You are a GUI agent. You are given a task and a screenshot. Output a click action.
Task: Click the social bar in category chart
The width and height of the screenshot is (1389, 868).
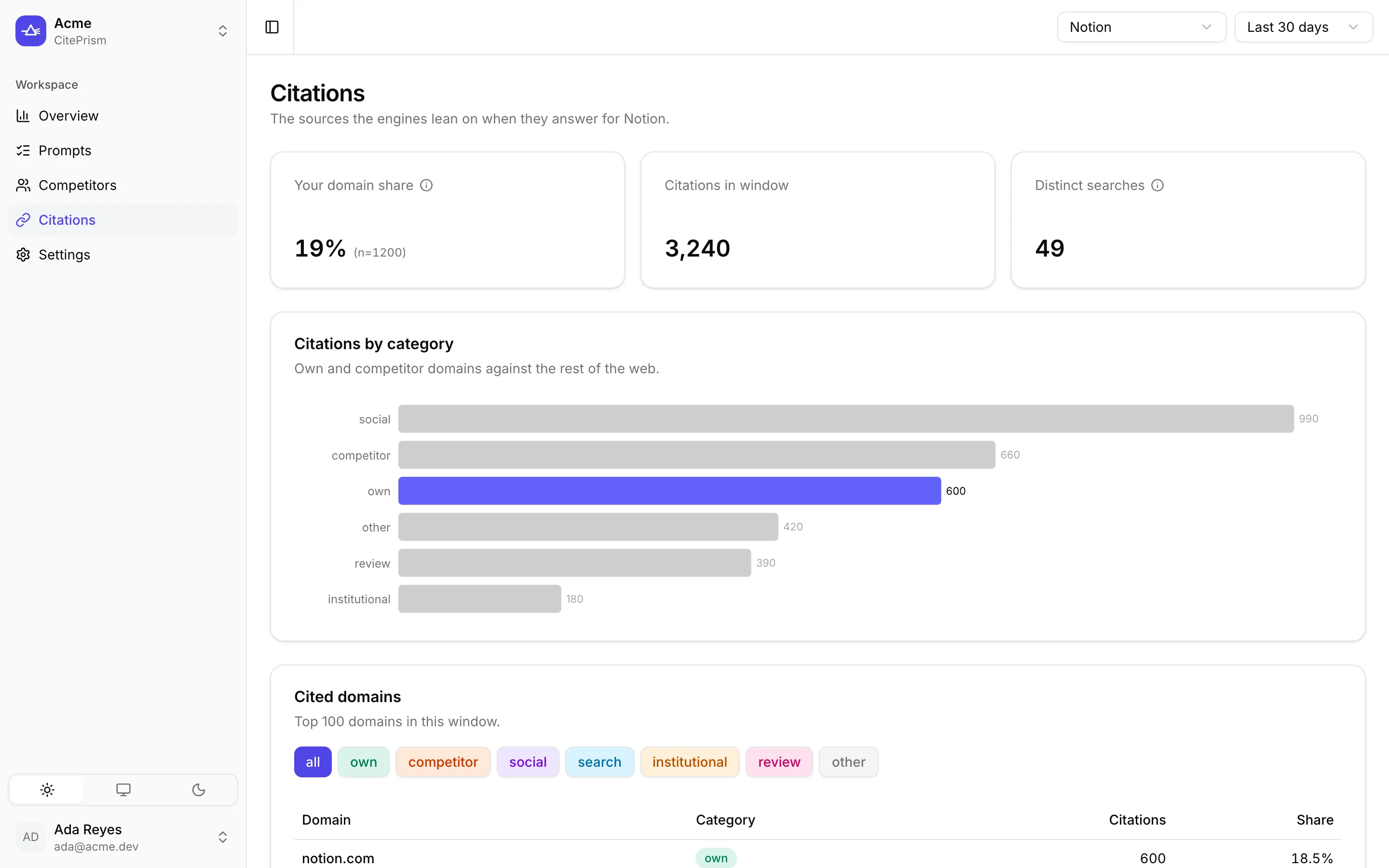pyautogui.click(x=846, y=419)
